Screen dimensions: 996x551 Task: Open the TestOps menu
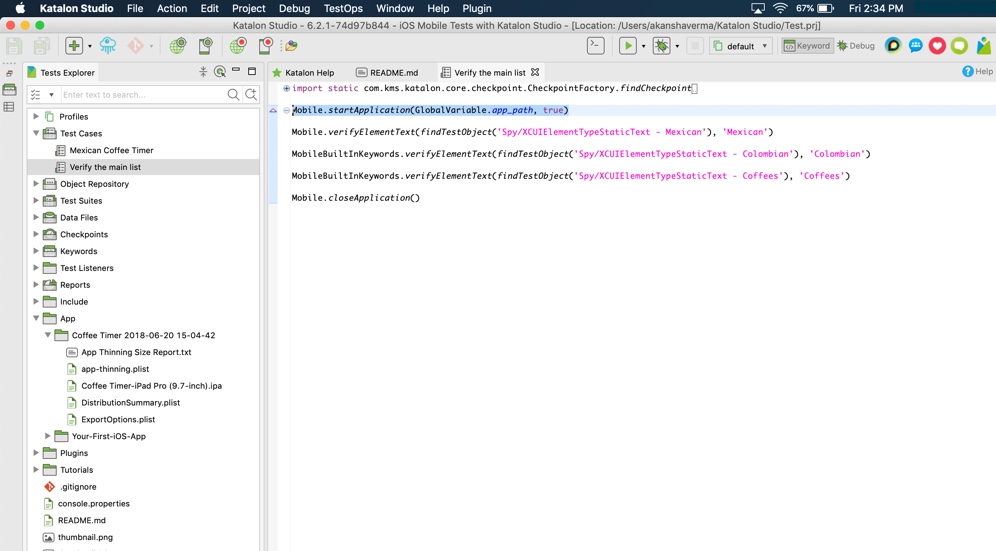pos(342,8)
